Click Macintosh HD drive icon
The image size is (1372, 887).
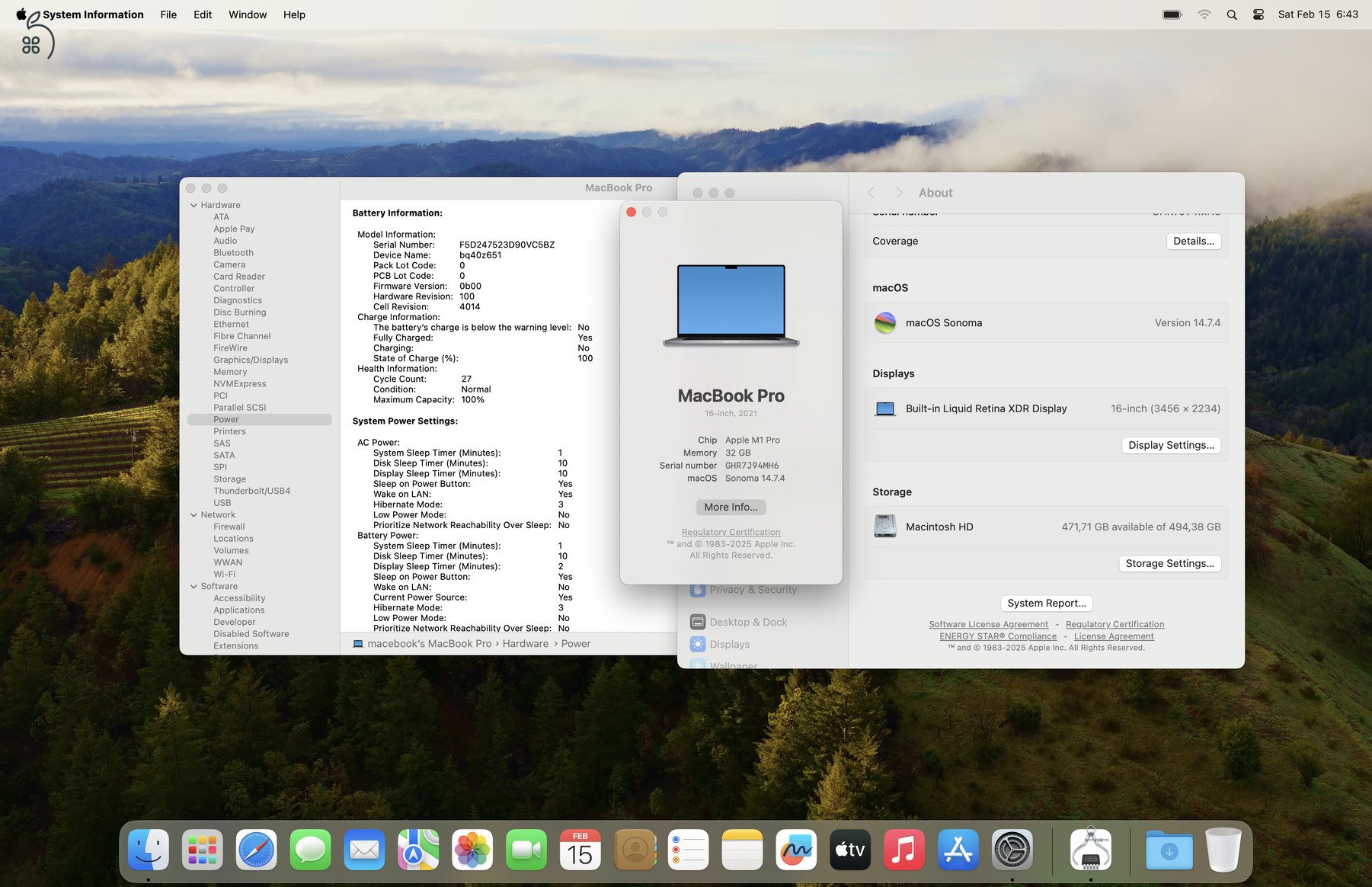(884, 527)
